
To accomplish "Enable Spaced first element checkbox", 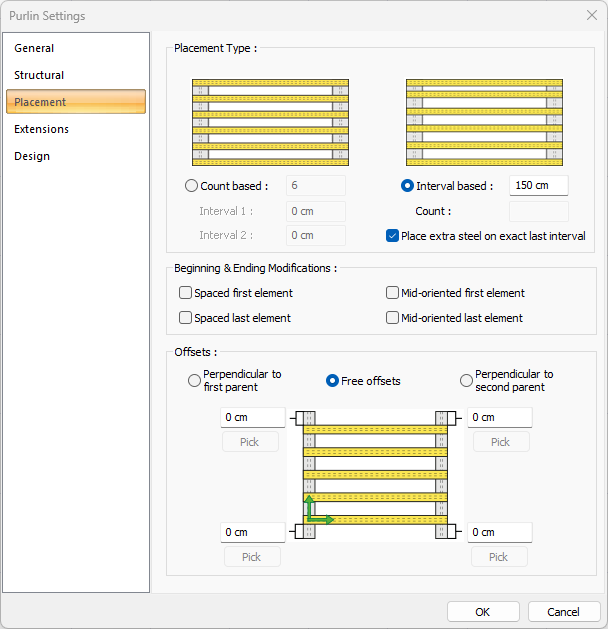I will 185,293.
